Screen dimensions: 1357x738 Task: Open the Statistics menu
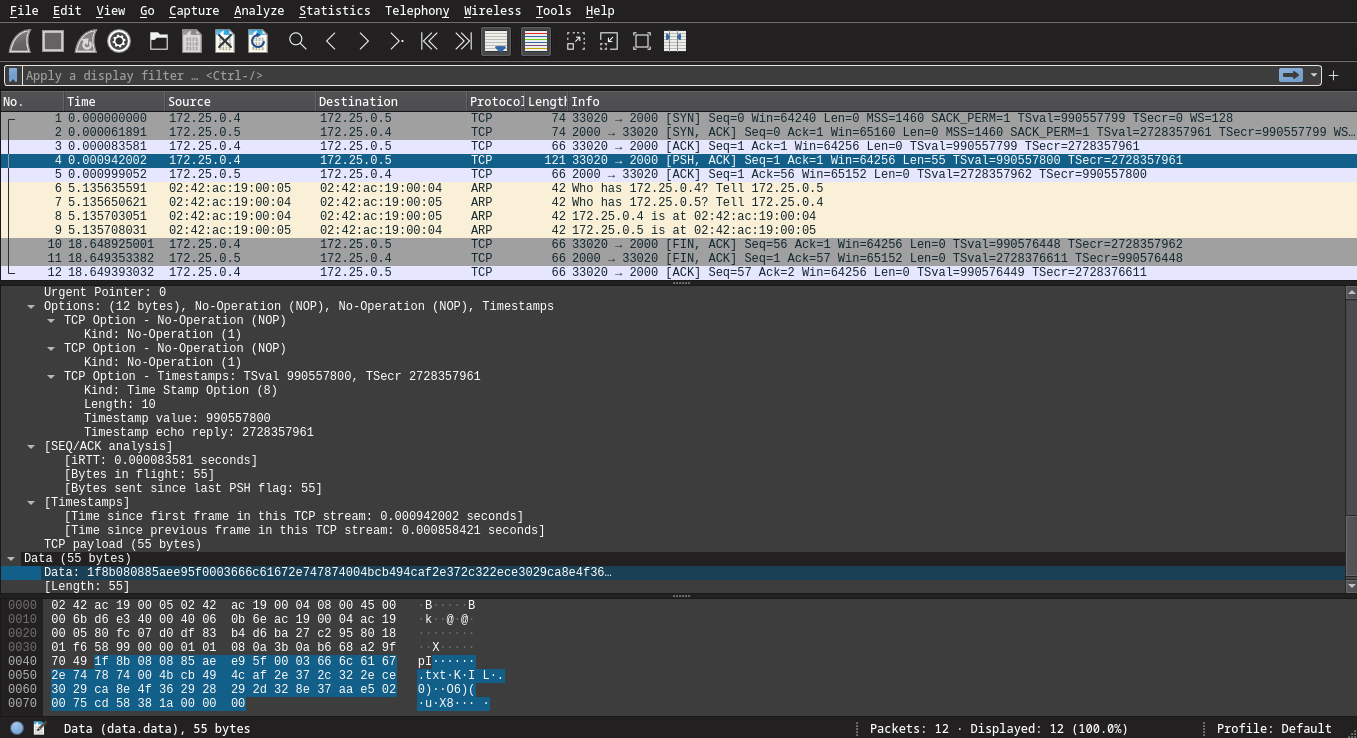tap(334, 11)
